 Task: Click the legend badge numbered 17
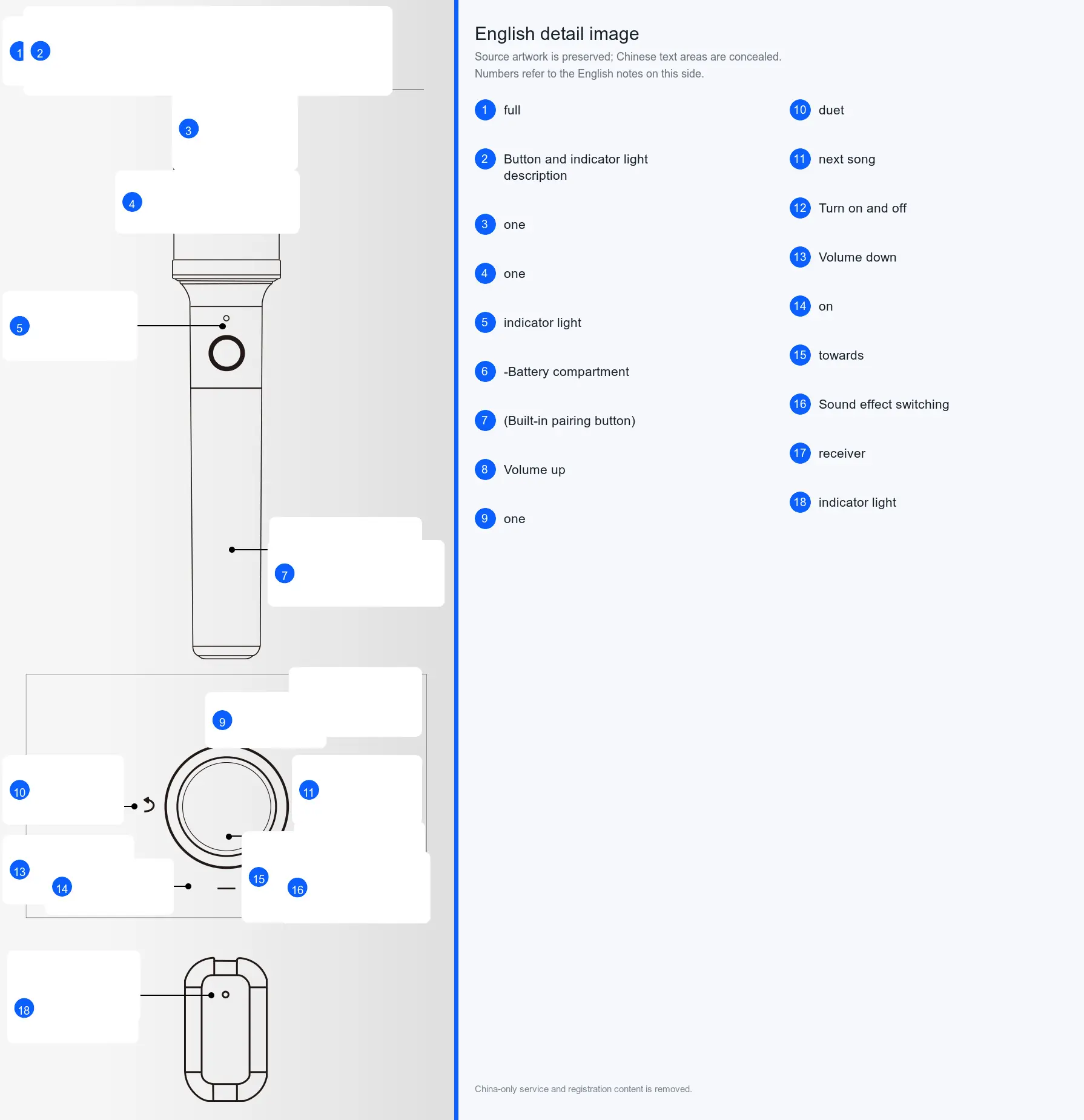point(799,453)
